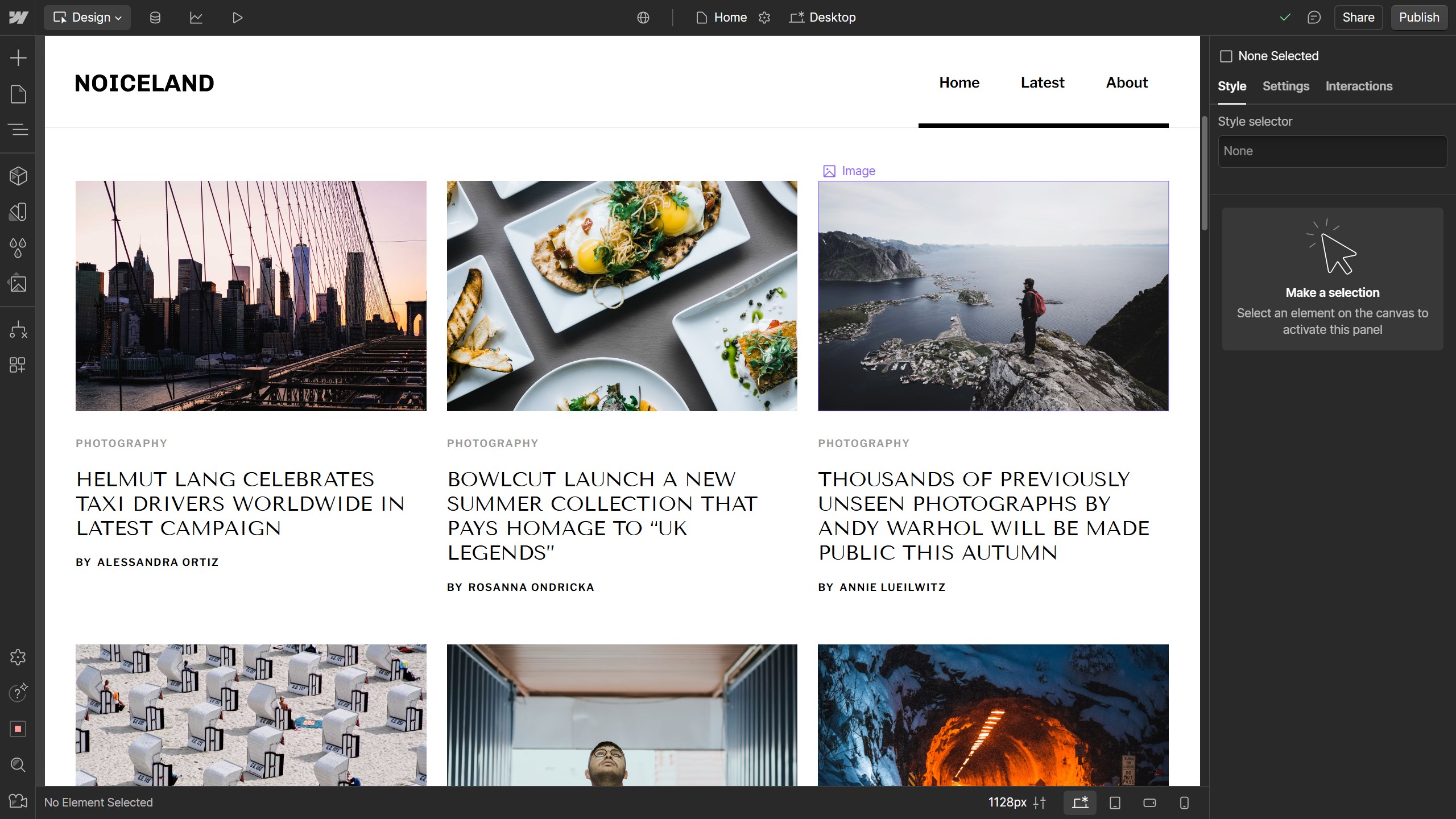Select the glowing orange tunnel image

coord(993,715)
